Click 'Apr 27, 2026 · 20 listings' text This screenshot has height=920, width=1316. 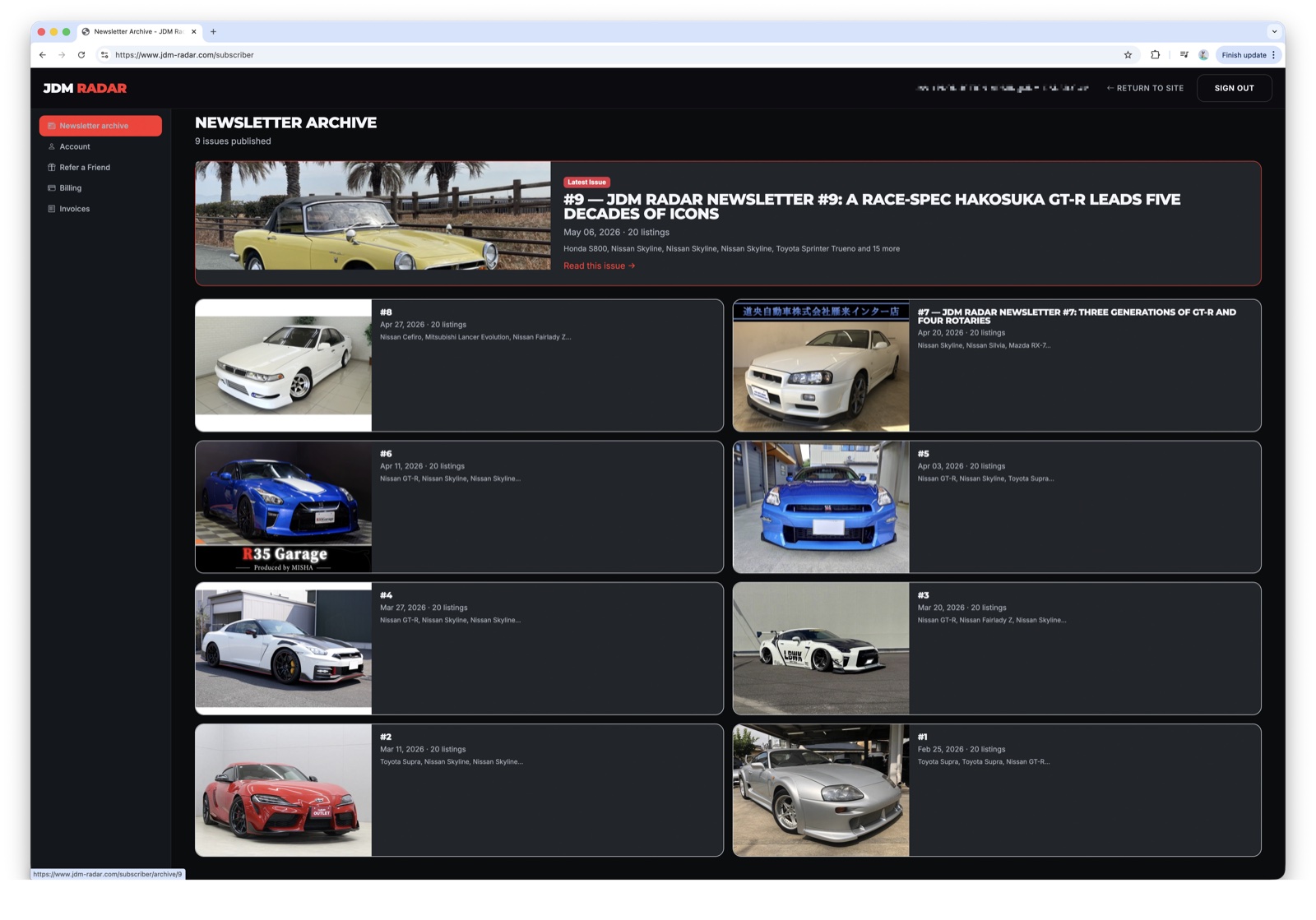(423, 325)
